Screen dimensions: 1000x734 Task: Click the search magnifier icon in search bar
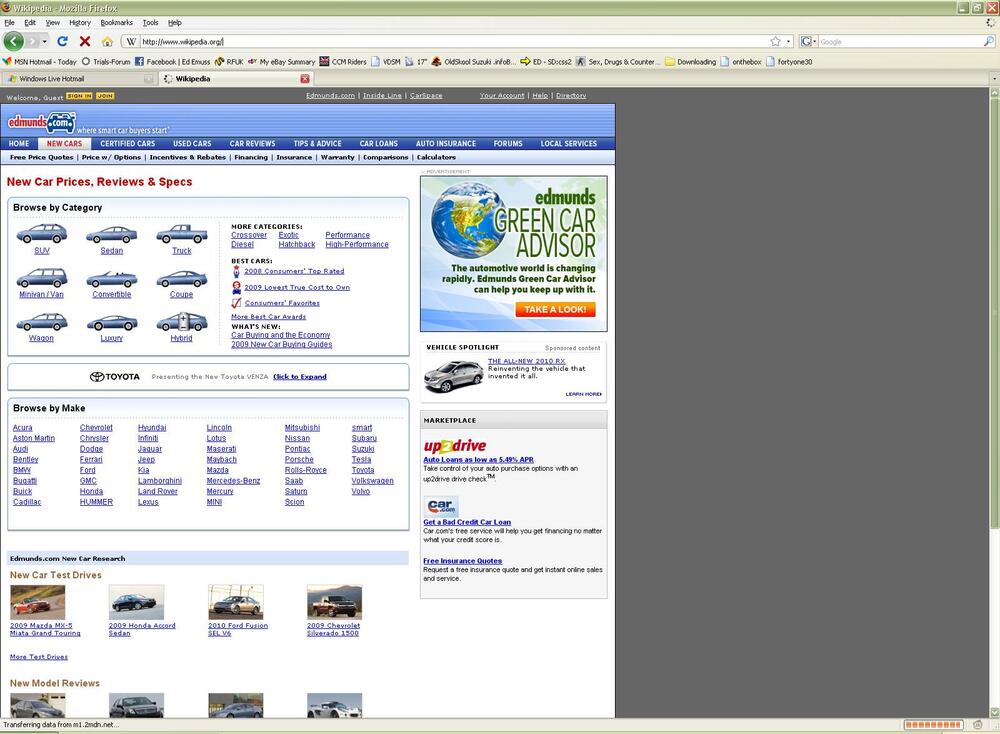tap(989, 41)
